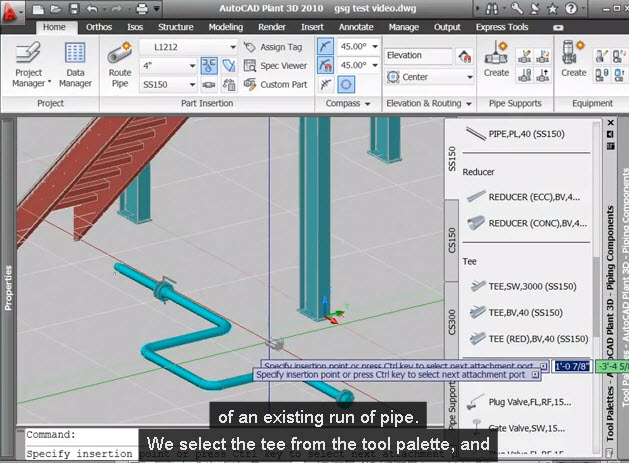The image size is (629, 463).
Task: Click the 1'-0 7/8" dynamic input field
Action: (x=572, y=366)
